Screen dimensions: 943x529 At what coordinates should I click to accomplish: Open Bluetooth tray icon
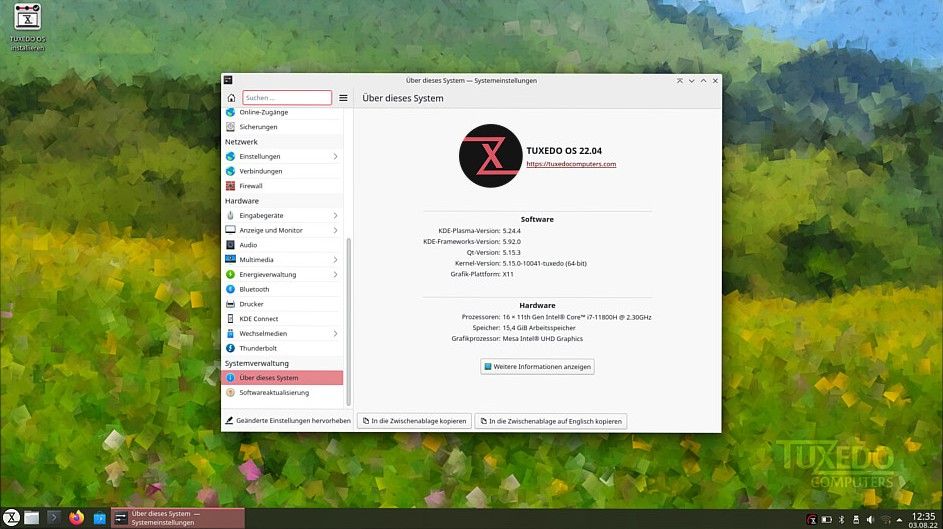tap(841, 519)
